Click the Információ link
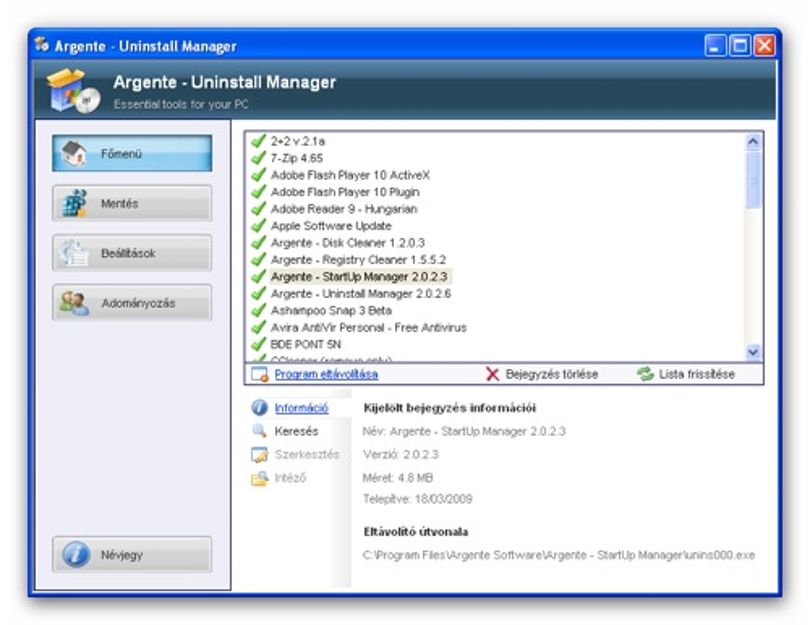The width and height of the screenshot is (810, 625). pos(301,408)
